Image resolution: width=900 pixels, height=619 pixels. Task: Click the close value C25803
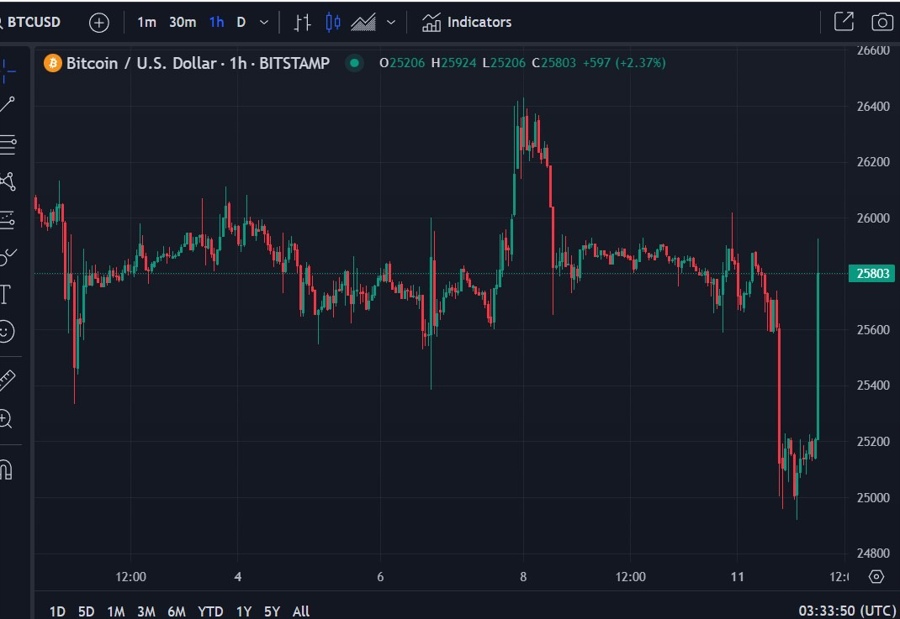pos(553,63)
